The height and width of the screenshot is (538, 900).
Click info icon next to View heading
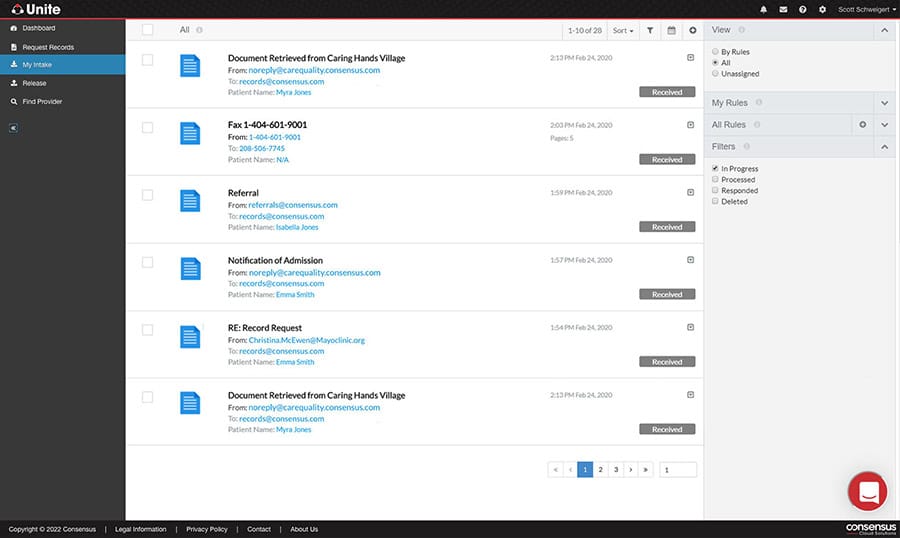point(742,30)
